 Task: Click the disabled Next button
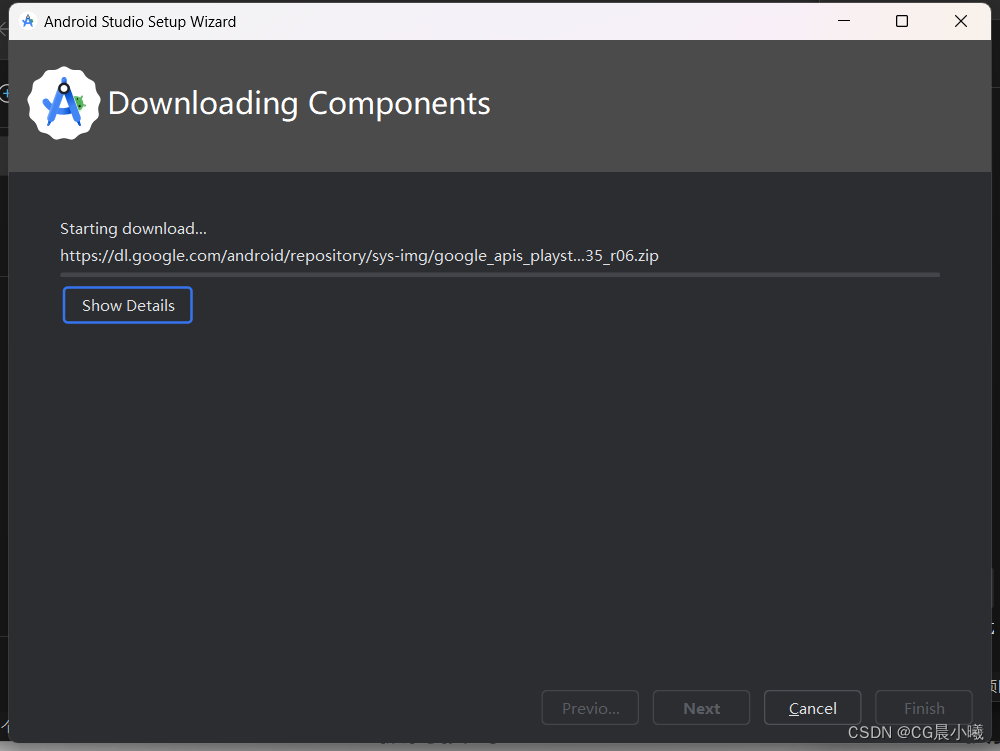702,708
